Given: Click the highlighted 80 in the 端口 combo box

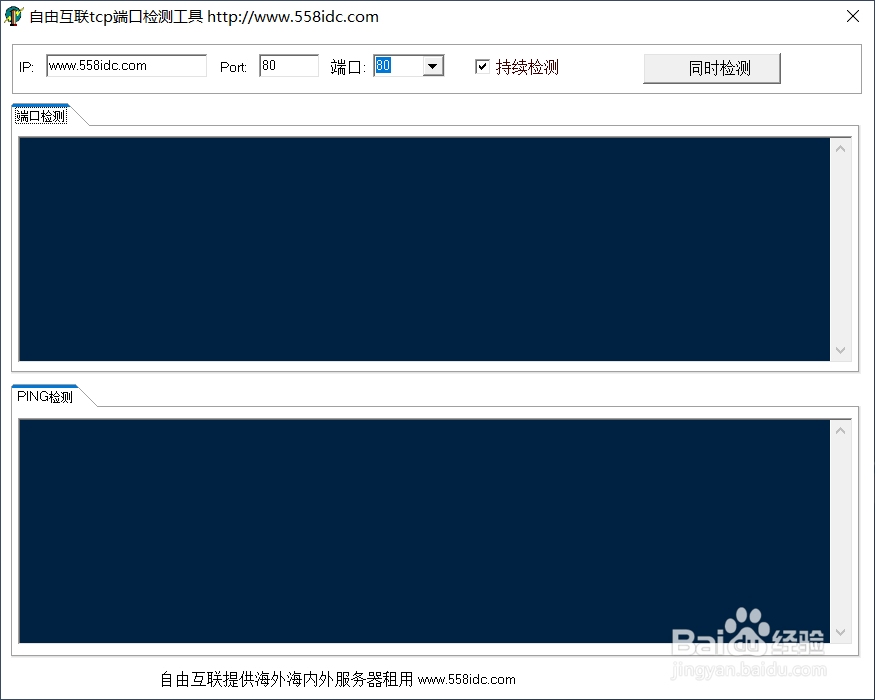Looking at the screenshot, I should pos(383,66).
